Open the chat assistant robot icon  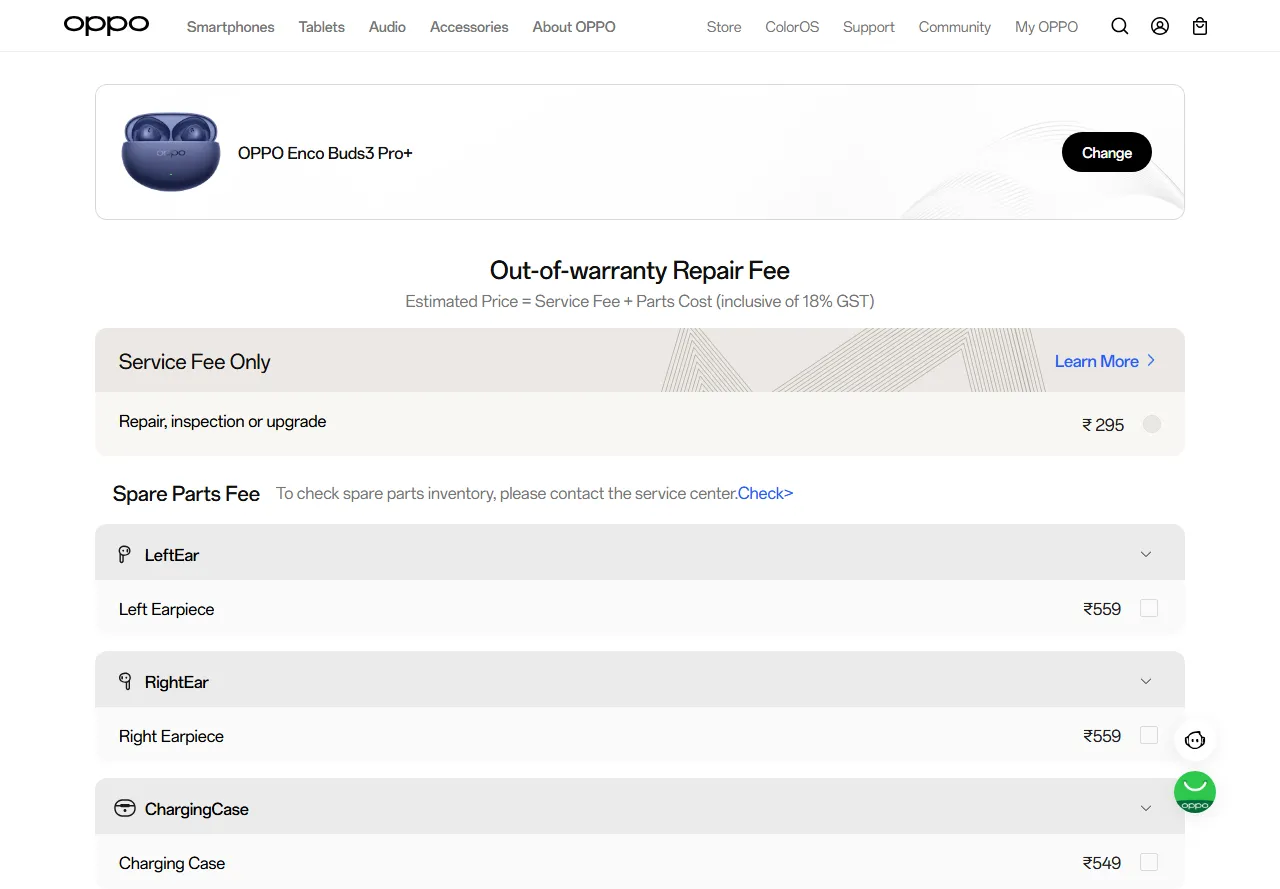[x=1195, y=740]
